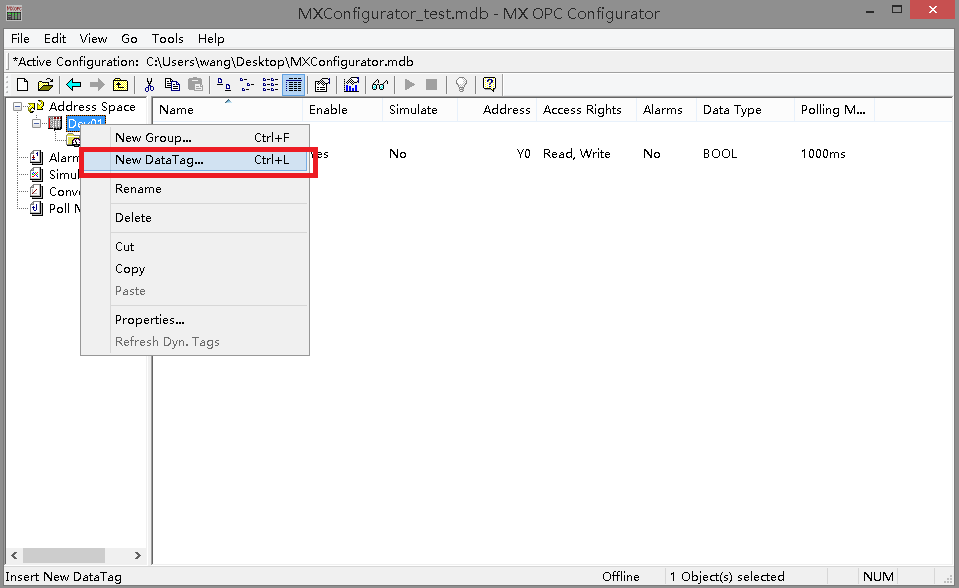
Task: Select folder icon under Dev01
Action: [73, 140]
